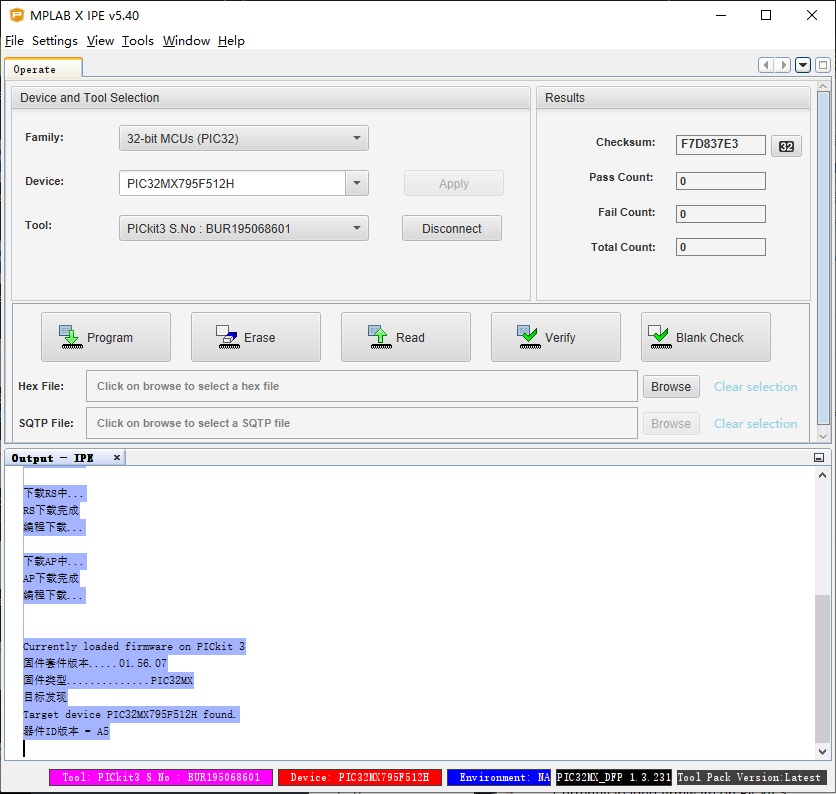This screenshot has height=794, width=836.
Task: Open the Tools menu
Action: [x=138, y=41]
